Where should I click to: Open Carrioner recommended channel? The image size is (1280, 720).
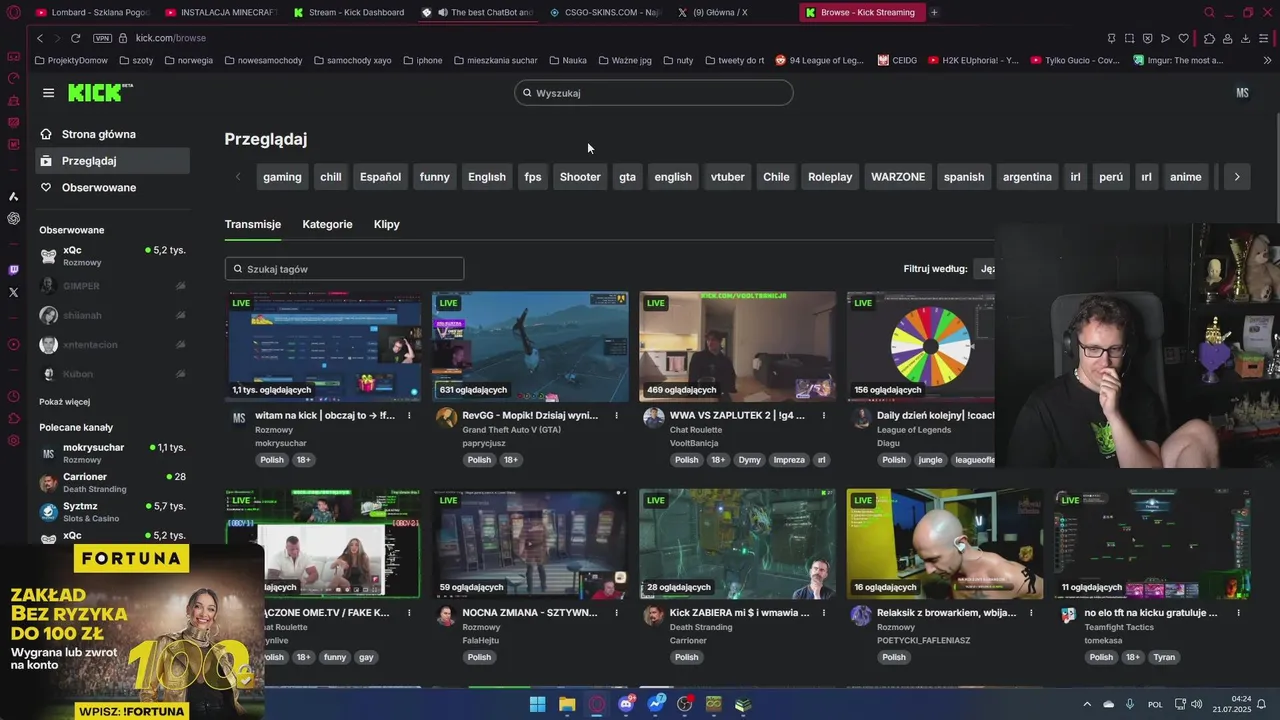tap(113, 483)
